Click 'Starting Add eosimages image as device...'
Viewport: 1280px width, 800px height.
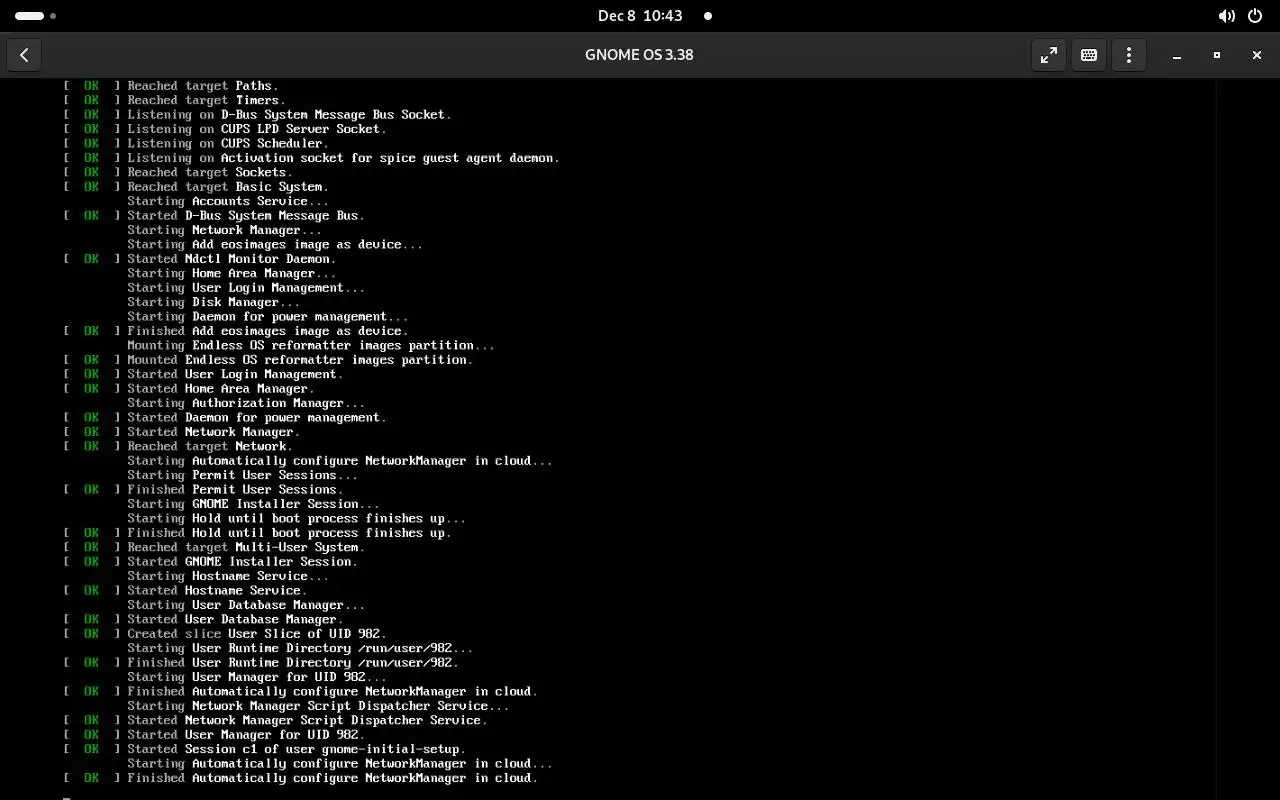275,244
